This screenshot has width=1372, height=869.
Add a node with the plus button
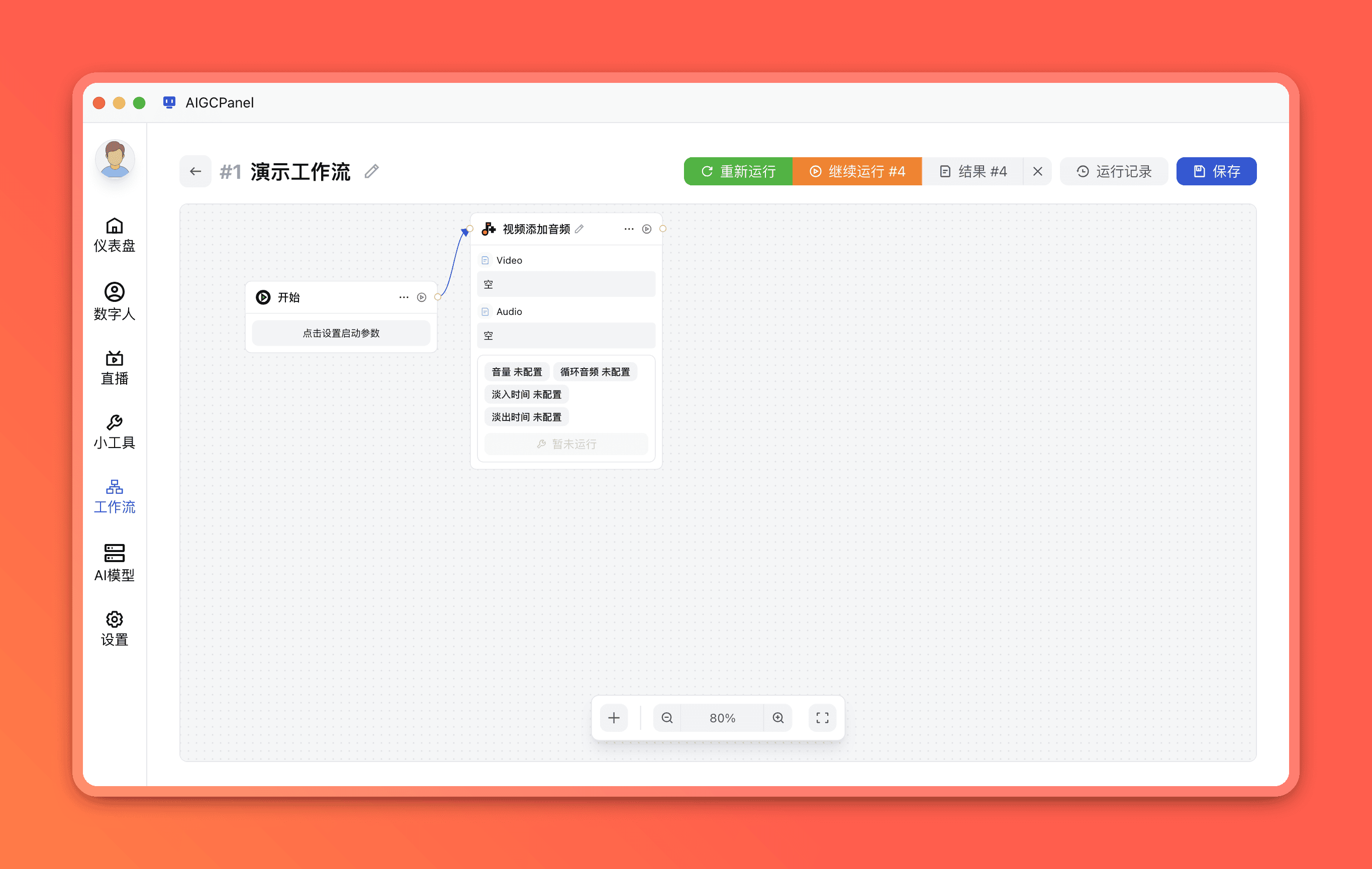click(x=614, y=718)
